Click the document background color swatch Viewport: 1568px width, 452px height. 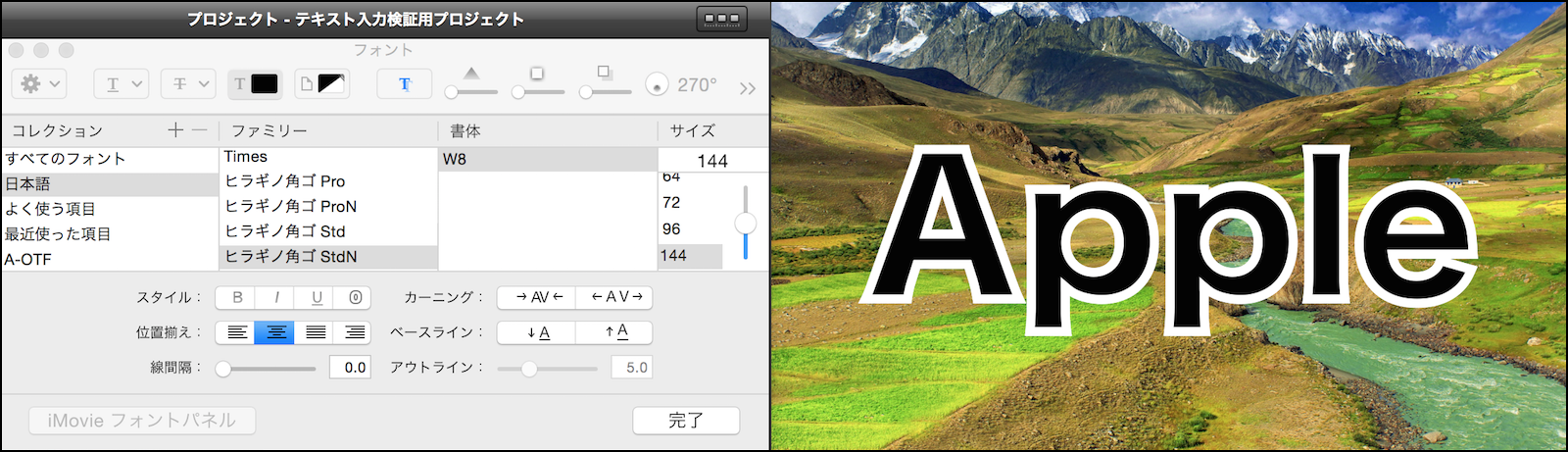click(332, 84)
